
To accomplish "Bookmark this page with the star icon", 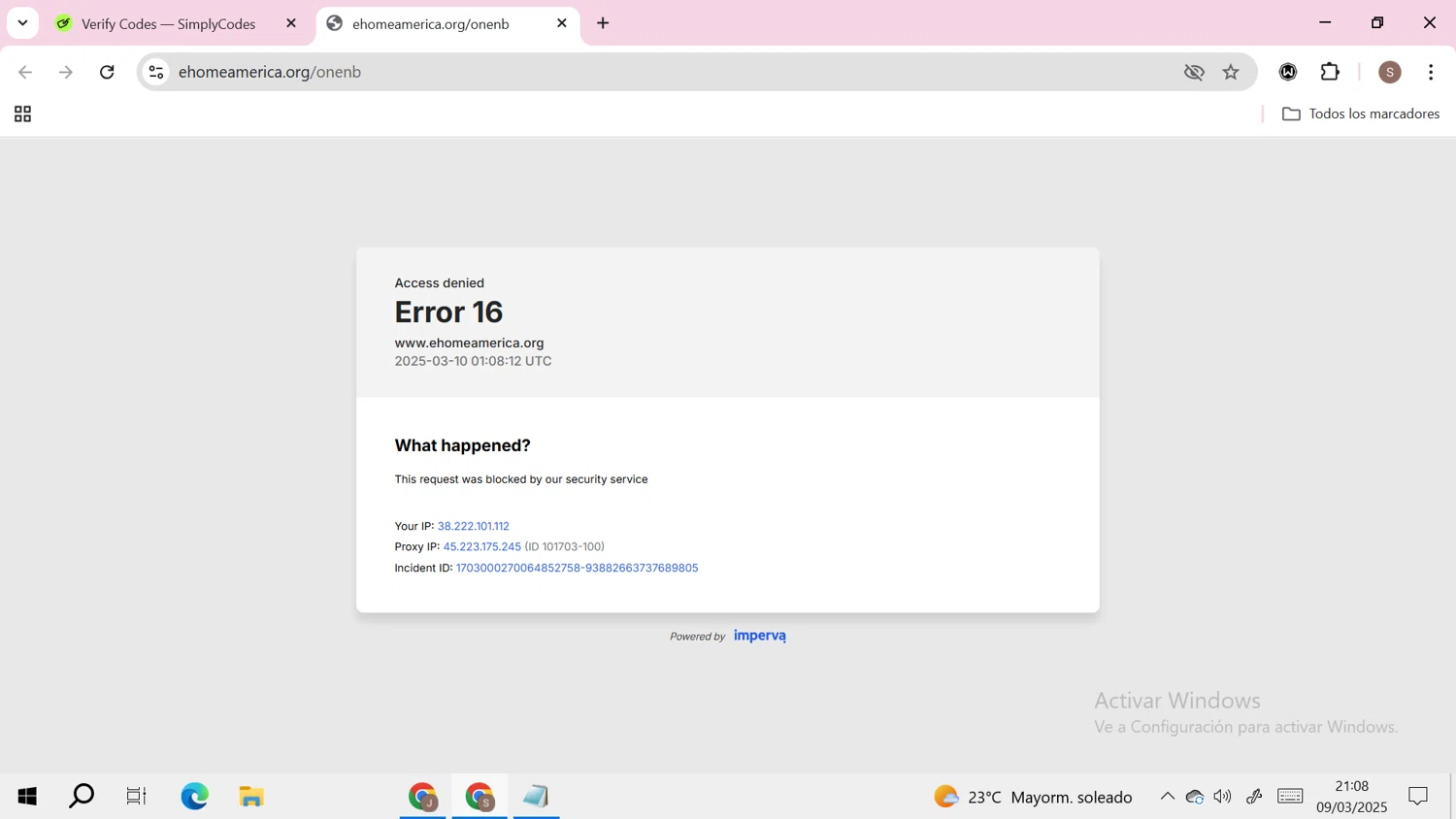I will (1231, 72).
